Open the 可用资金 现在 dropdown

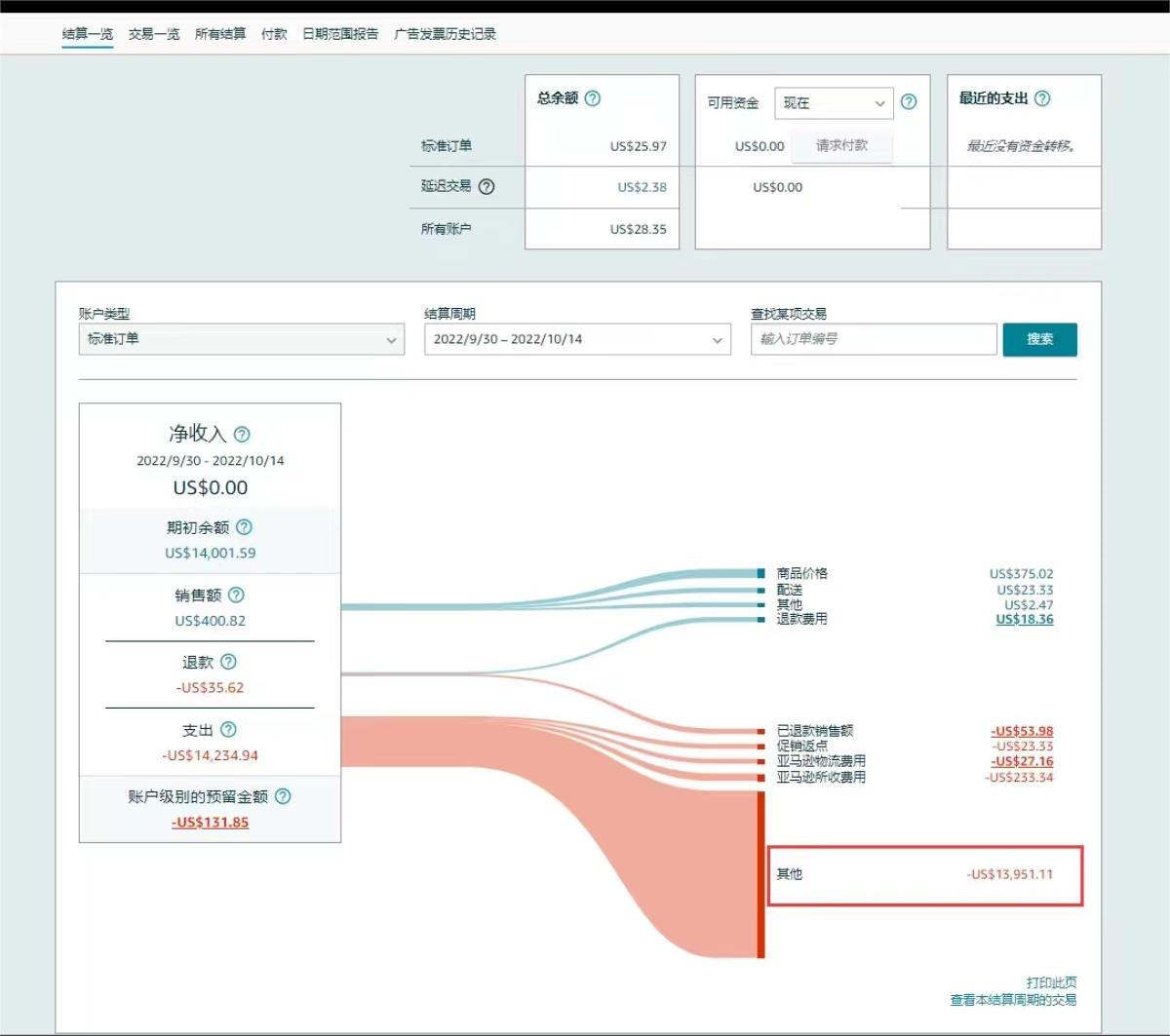[834, 103]
